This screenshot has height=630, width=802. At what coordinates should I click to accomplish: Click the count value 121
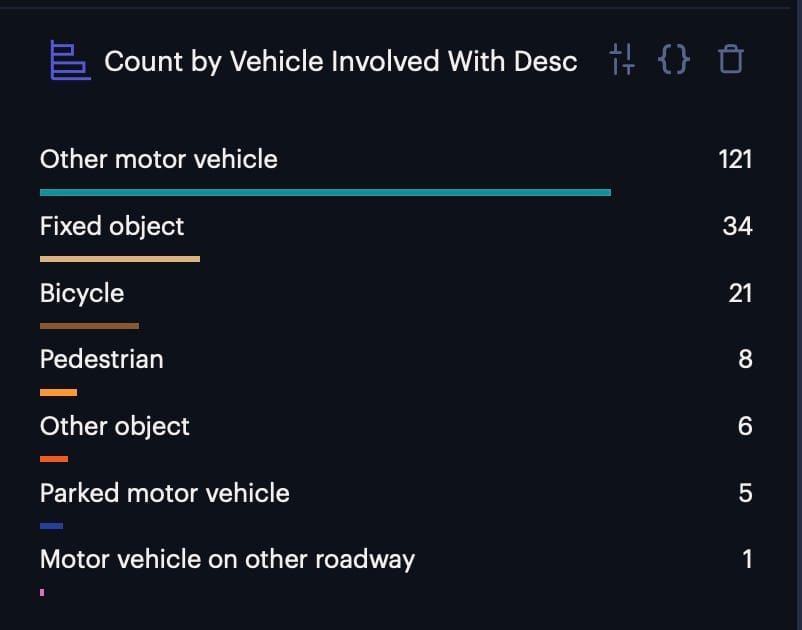(735, 159)
